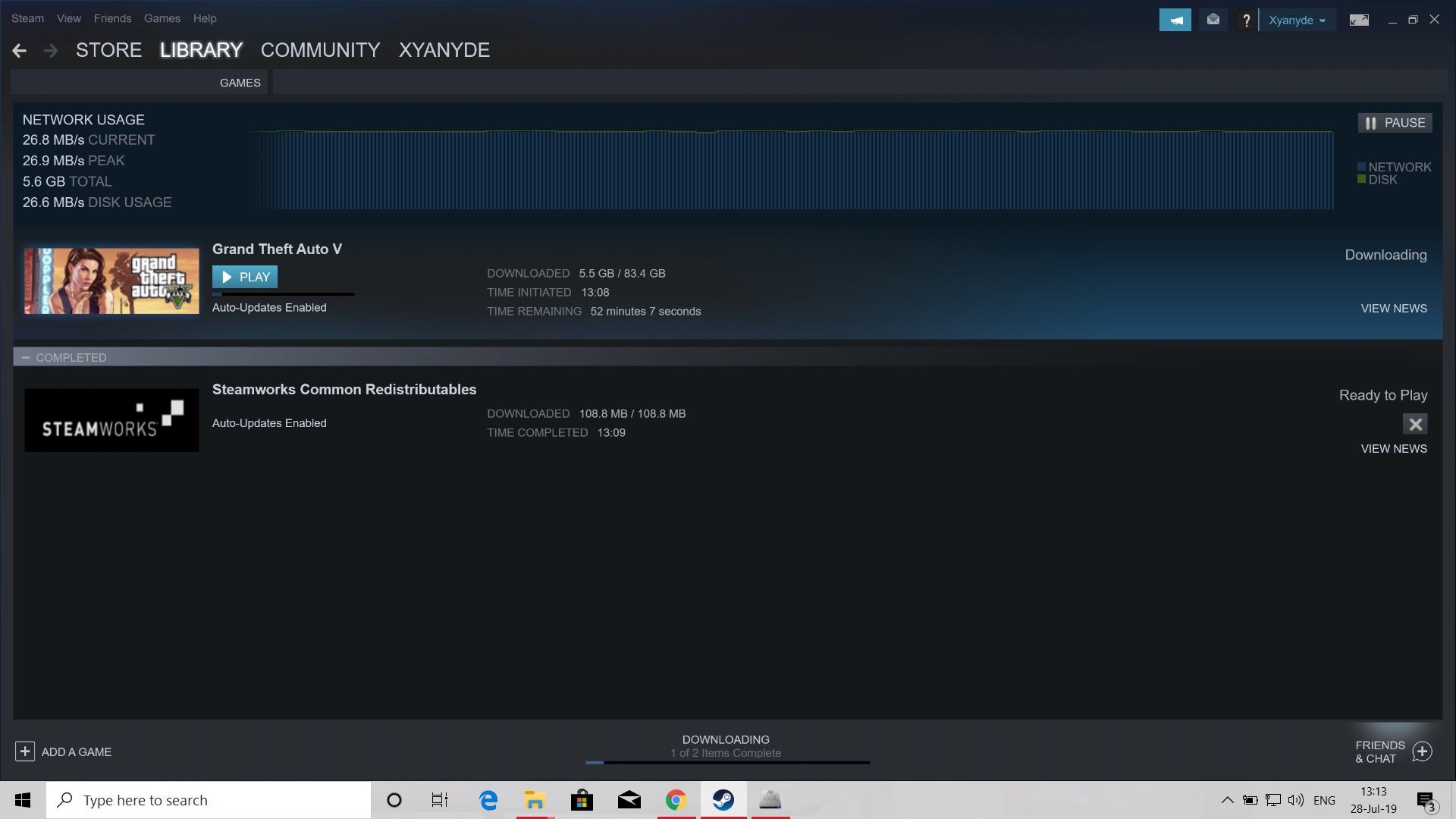The image size is (1456, 819).
Task: Click the network tray icon
Action: tap(1273, 800)
